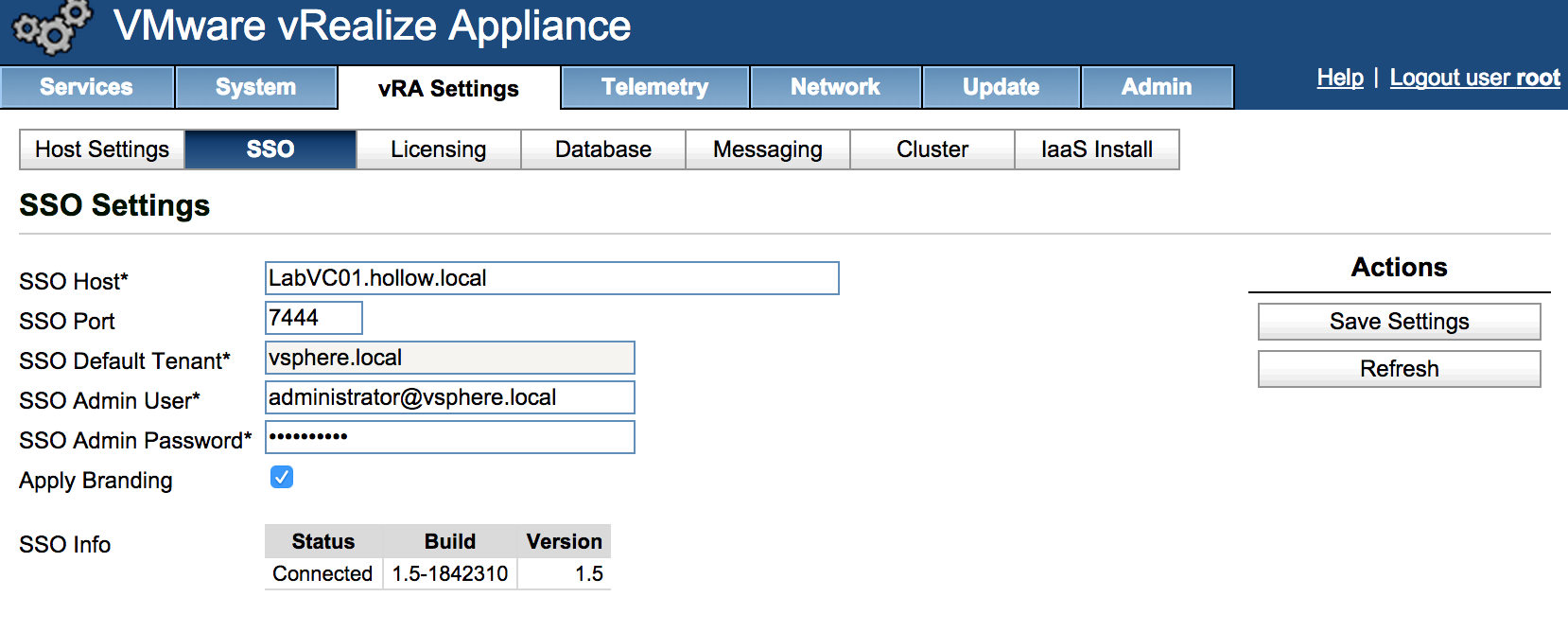Open the Admin tab
Image resolution: width=1568 pixels, height=632 pixels.
tap(1157, 87)
